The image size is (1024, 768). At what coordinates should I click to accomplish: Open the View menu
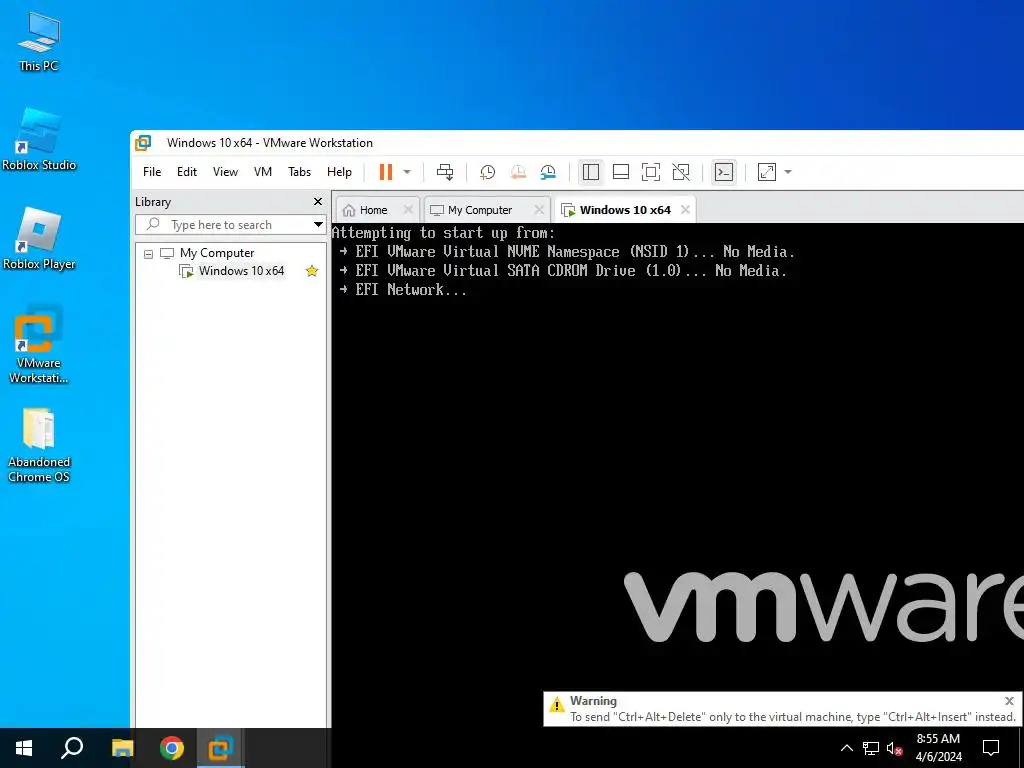(x=225, y=172)
